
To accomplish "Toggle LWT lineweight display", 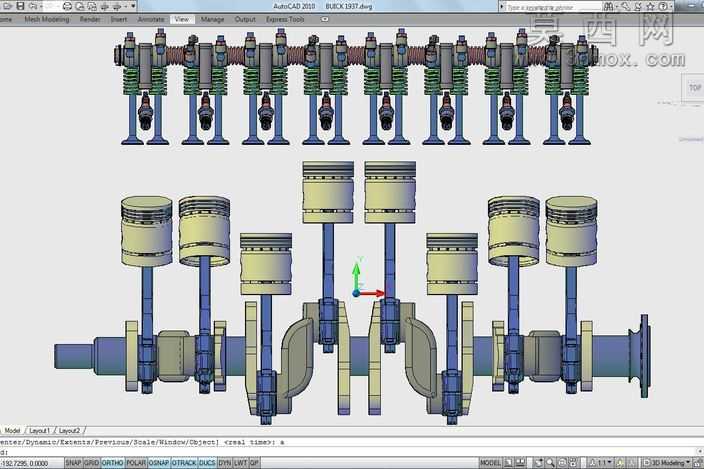I will click(x=240, y=463).
